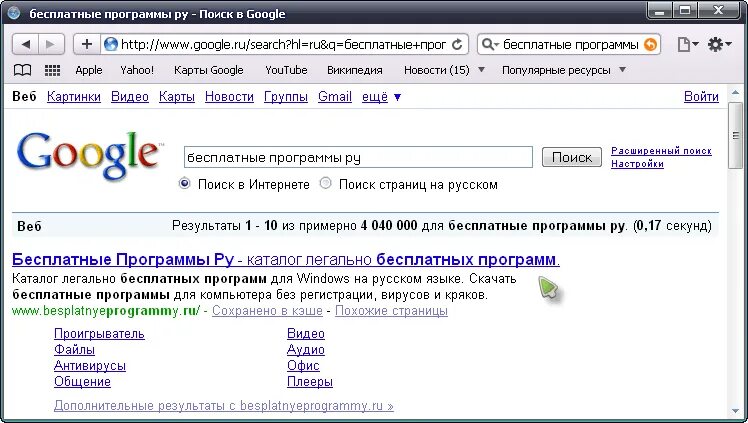Image resolution: width=748 pixels, height=423 pixels.
Task: Open the Apple bookmark
Action: pos(89,70)
